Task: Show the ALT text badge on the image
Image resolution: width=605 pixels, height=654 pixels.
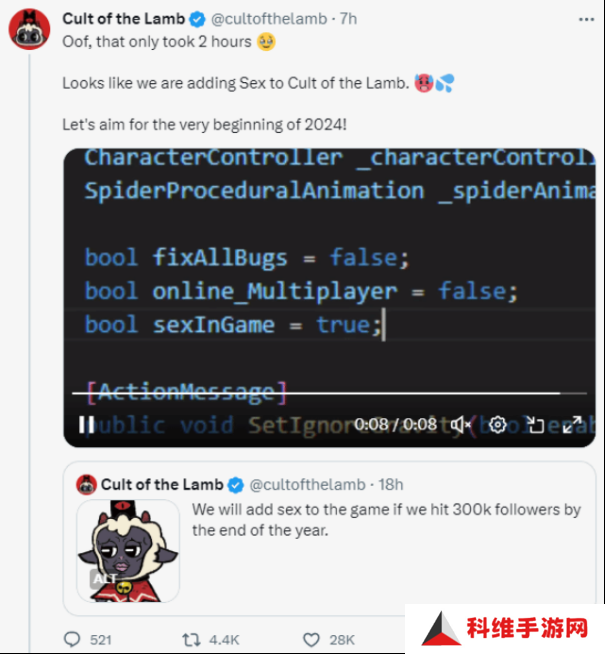Action: click(x=103, y=579)
